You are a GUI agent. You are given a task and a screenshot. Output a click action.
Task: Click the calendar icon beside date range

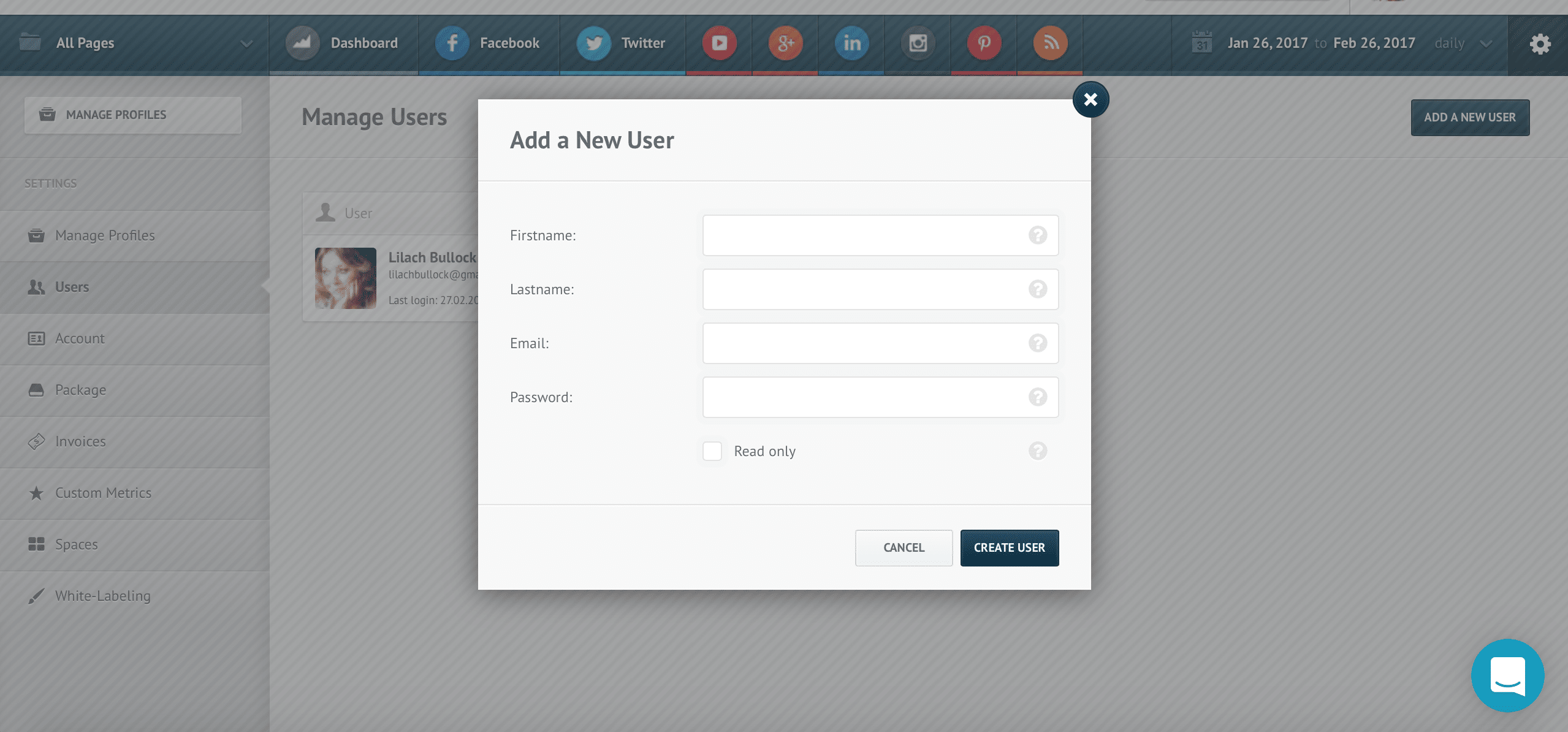tap(1201, 42)
